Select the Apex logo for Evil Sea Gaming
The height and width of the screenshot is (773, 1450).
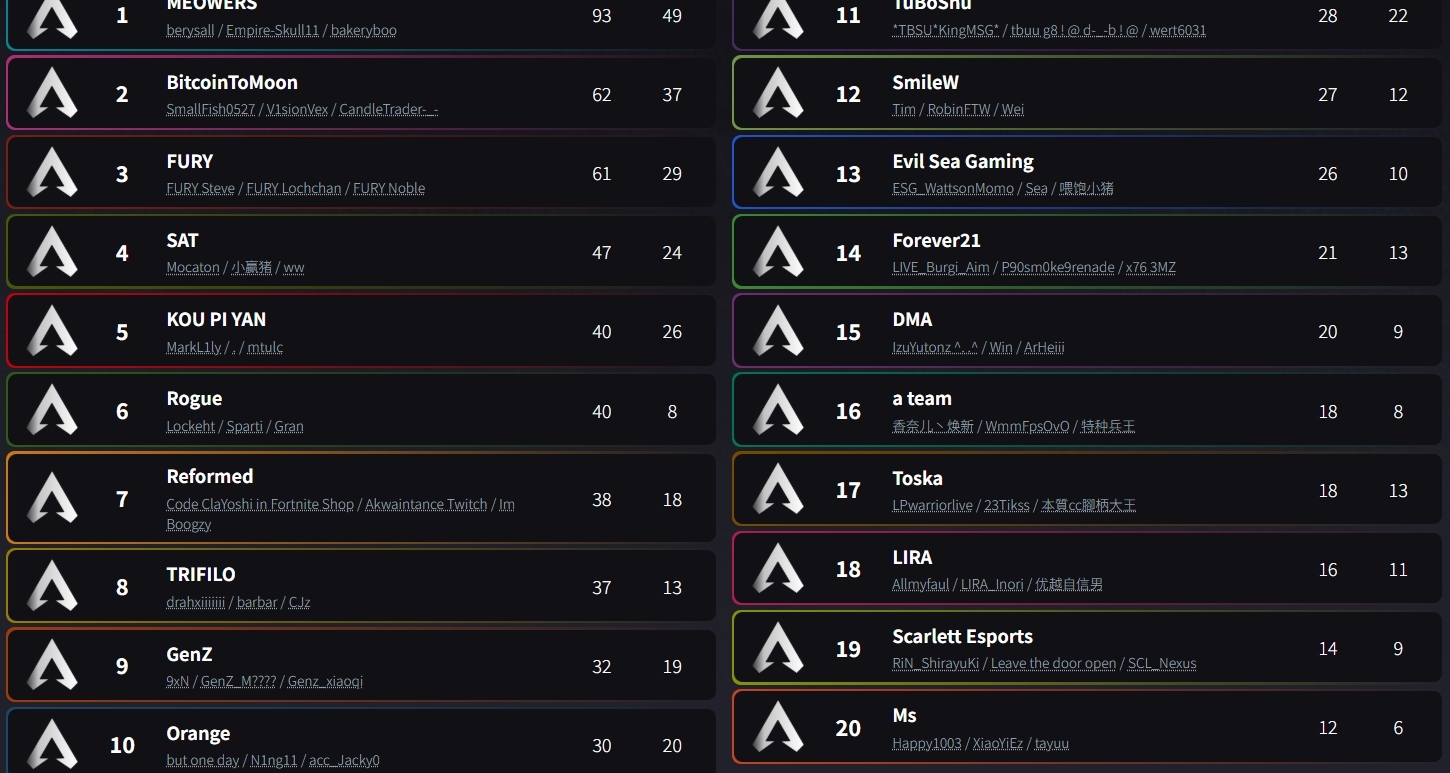pos(778,172)
